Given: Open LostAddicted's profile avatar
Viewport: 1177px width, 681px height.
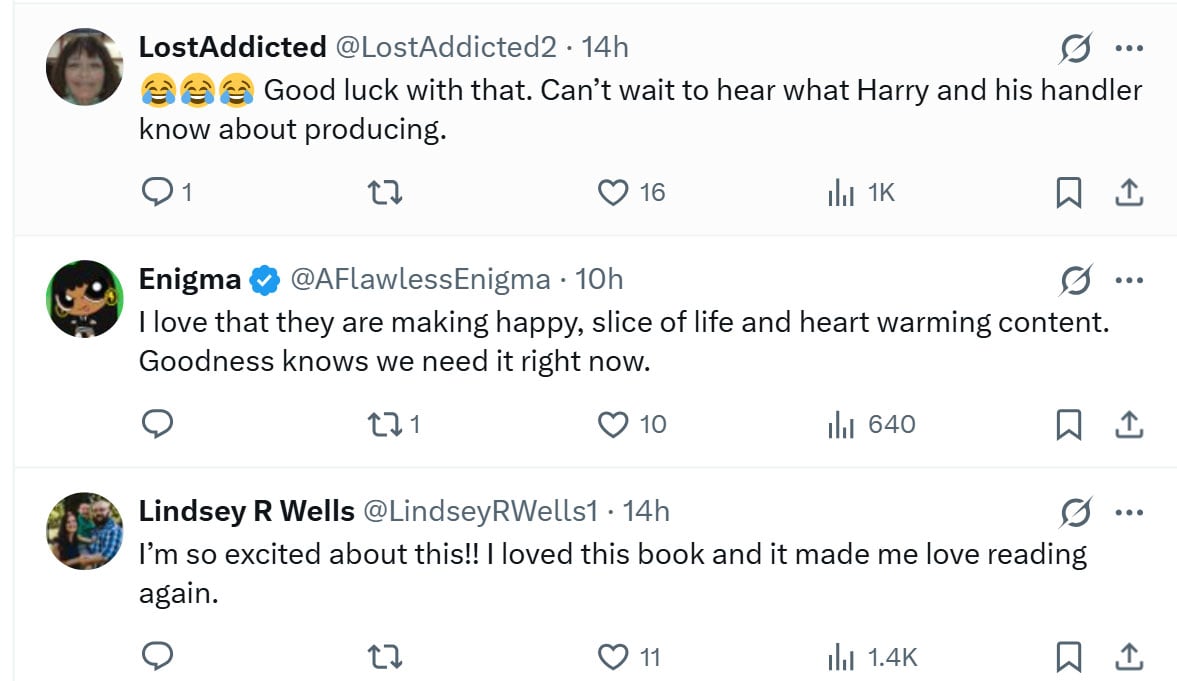Looking at the screenshot, I should pyautogui.click(x=84, y=67).
